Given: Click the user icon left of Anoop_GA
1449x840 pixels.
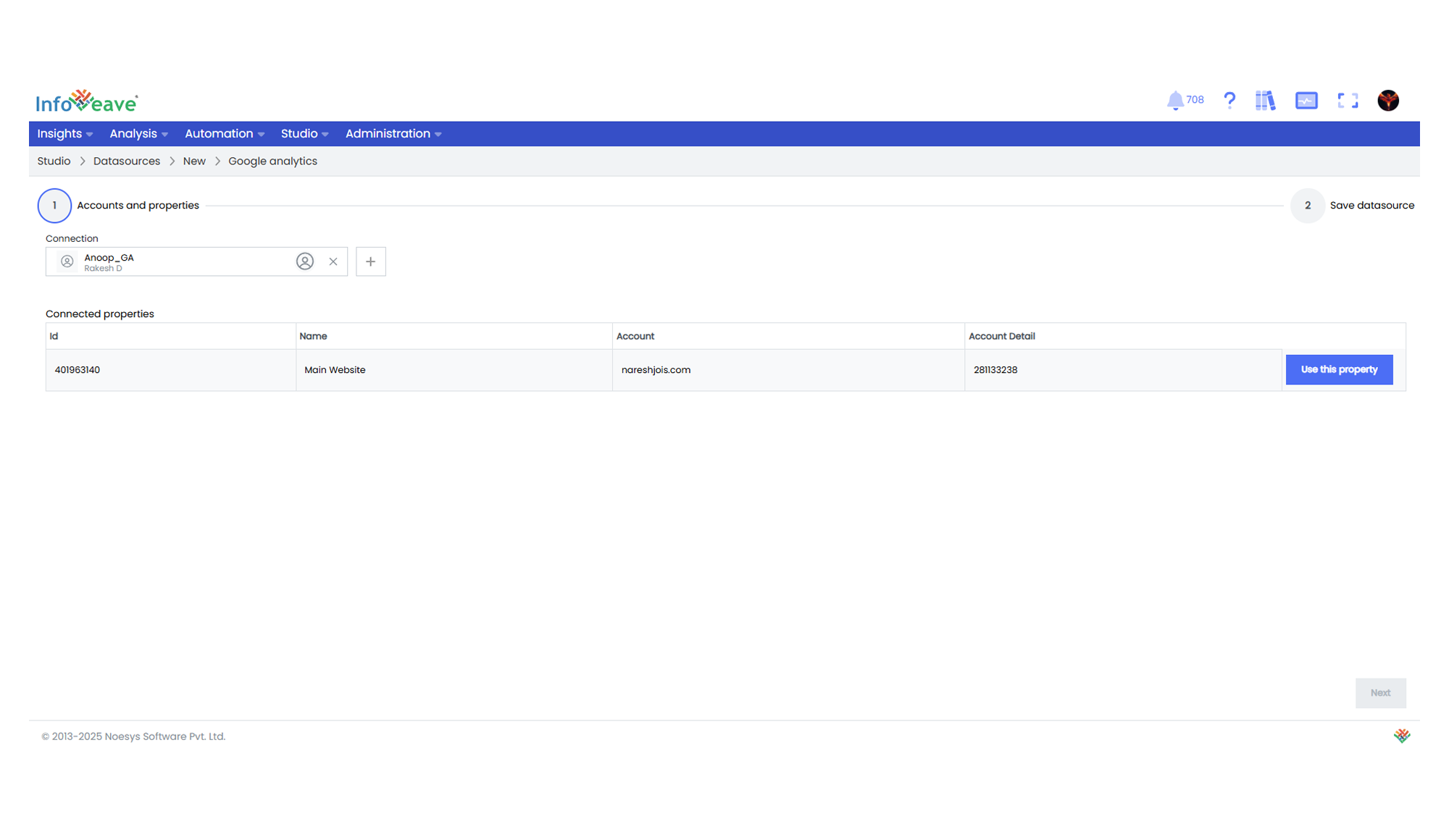Looking at the screenshot, I should [x=67, y=261].
